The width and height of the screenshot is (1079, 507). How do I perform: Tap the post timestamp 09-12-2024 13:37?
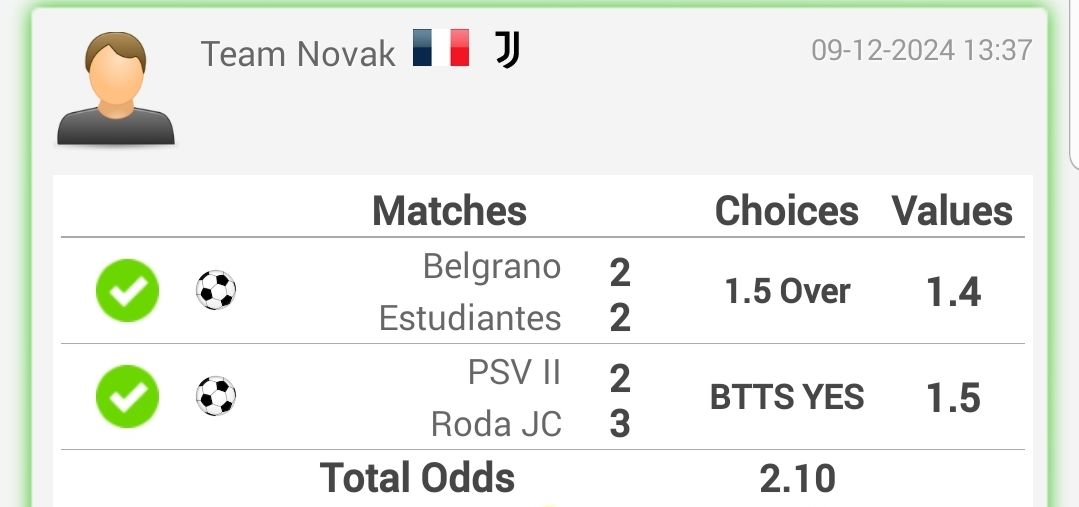[922, 50]
